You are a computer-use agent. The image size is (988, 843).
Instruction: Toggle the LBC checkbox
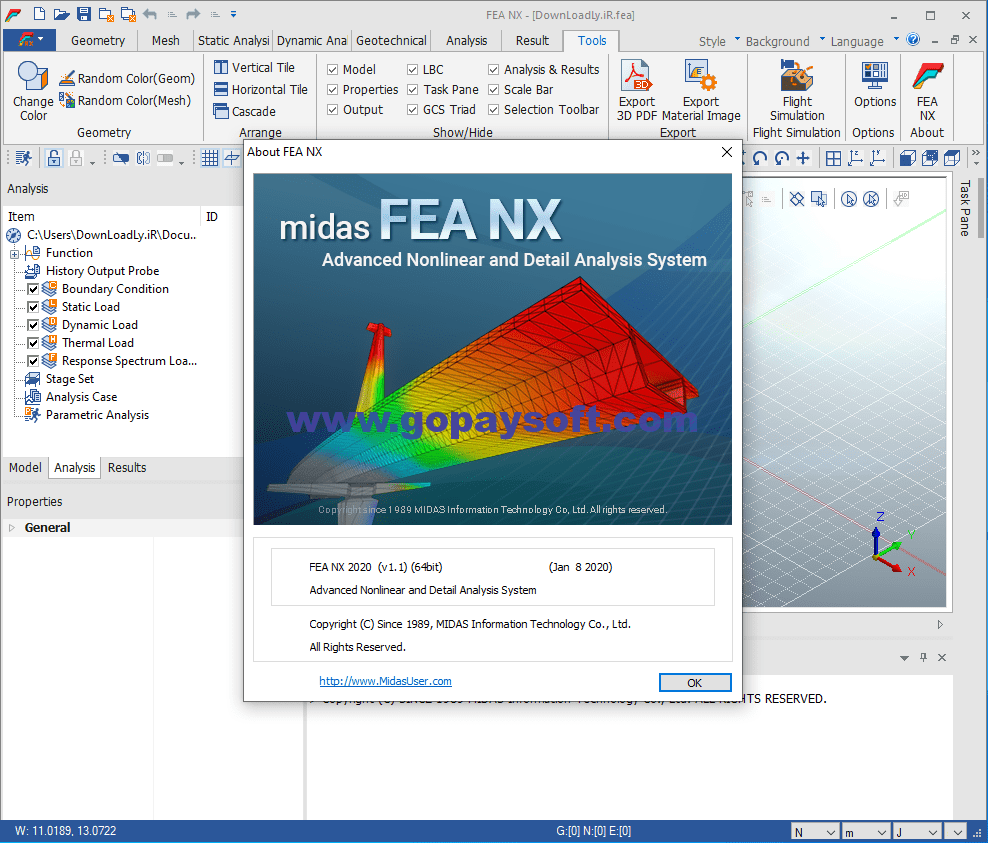coord(413,69)
